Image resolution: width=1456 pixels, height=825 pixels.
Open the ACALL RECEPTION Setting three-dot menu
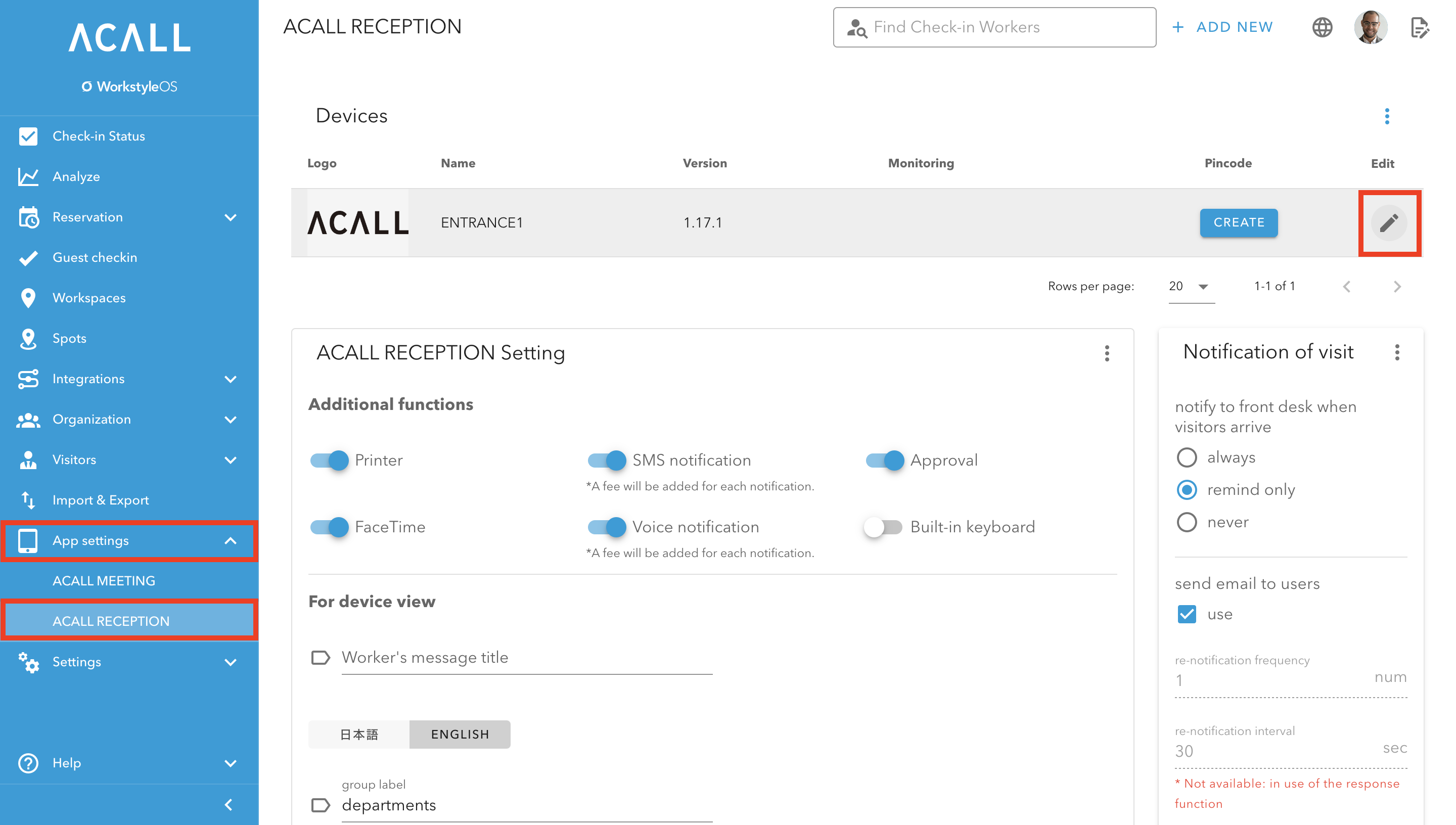[1107, 353]
